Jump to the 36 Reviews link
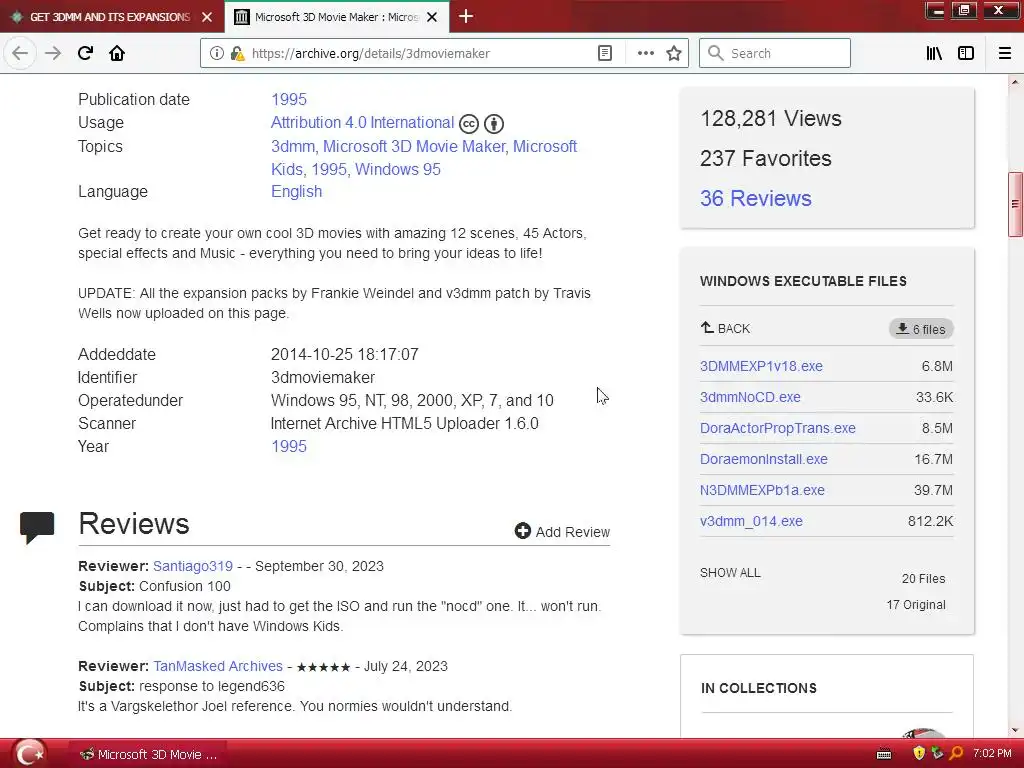The image size is (1024, 768). [756, 198]
